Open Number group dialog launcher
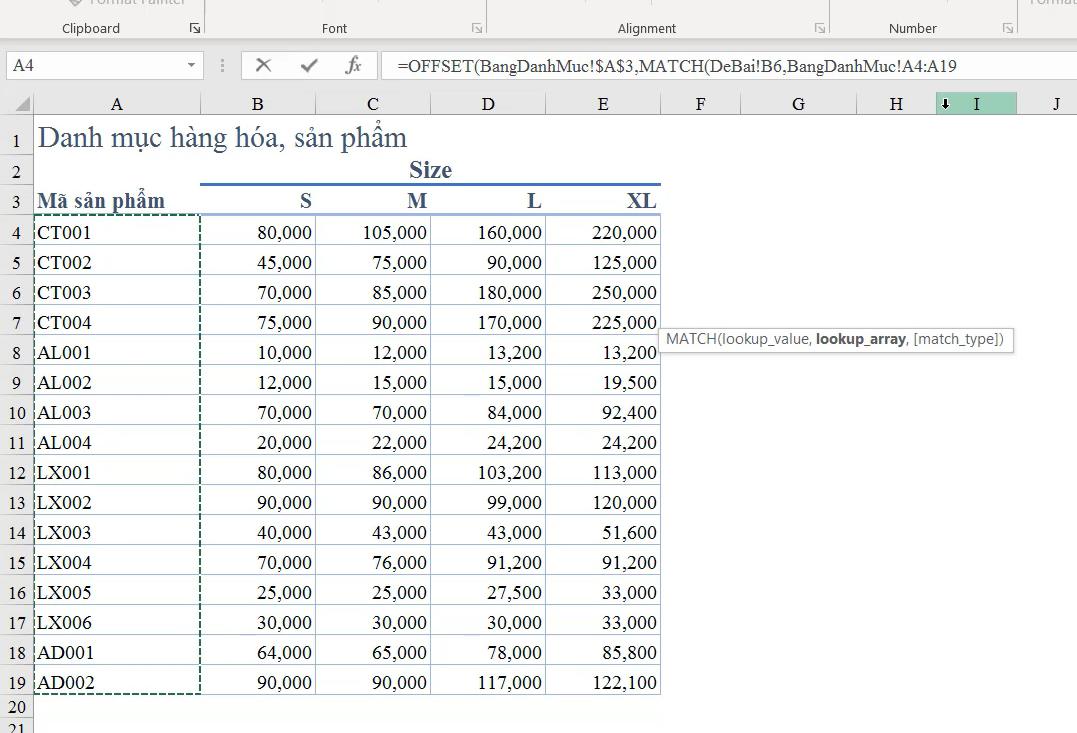 click(x=1008, y=29)
